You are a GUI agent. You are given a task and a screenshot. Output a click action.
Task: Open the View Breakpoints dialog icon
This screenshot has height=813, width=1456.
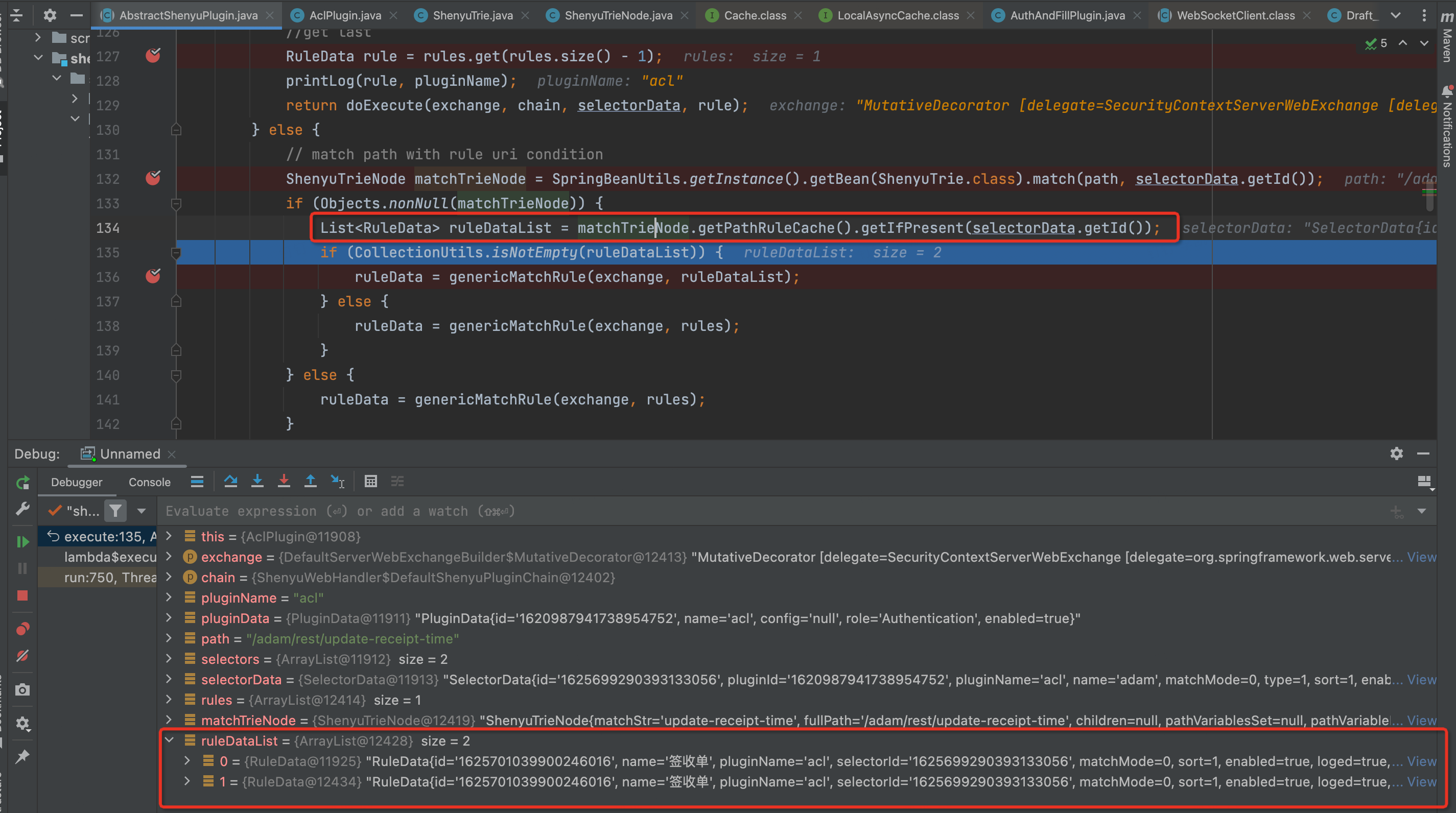tap(22, 628)
